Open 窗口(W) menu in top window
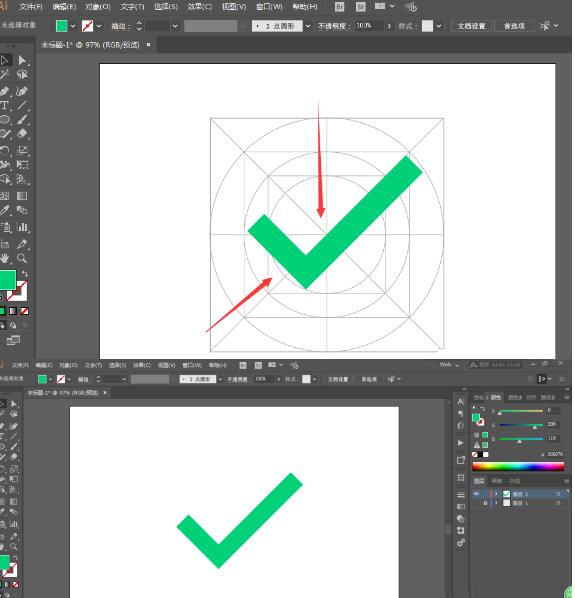Screen dimensions: 575x598 [x=269, y=7]
